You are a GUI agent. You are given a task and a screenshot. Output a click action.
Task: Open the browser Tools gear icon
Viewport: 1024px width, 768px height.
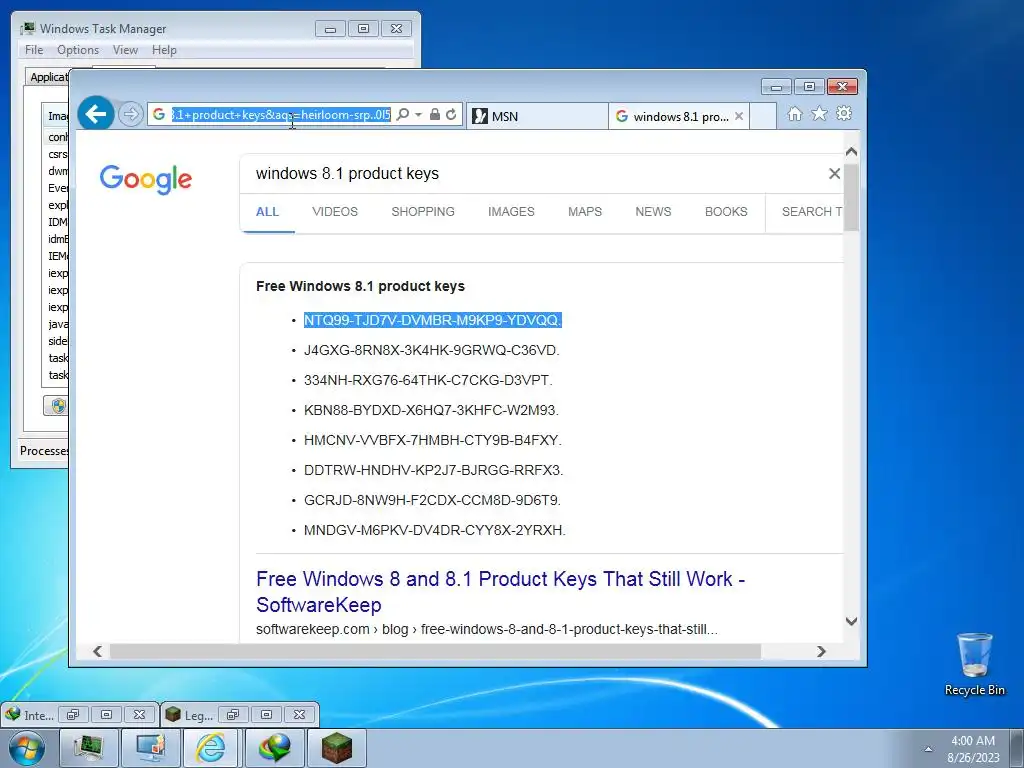pos(844,114)
